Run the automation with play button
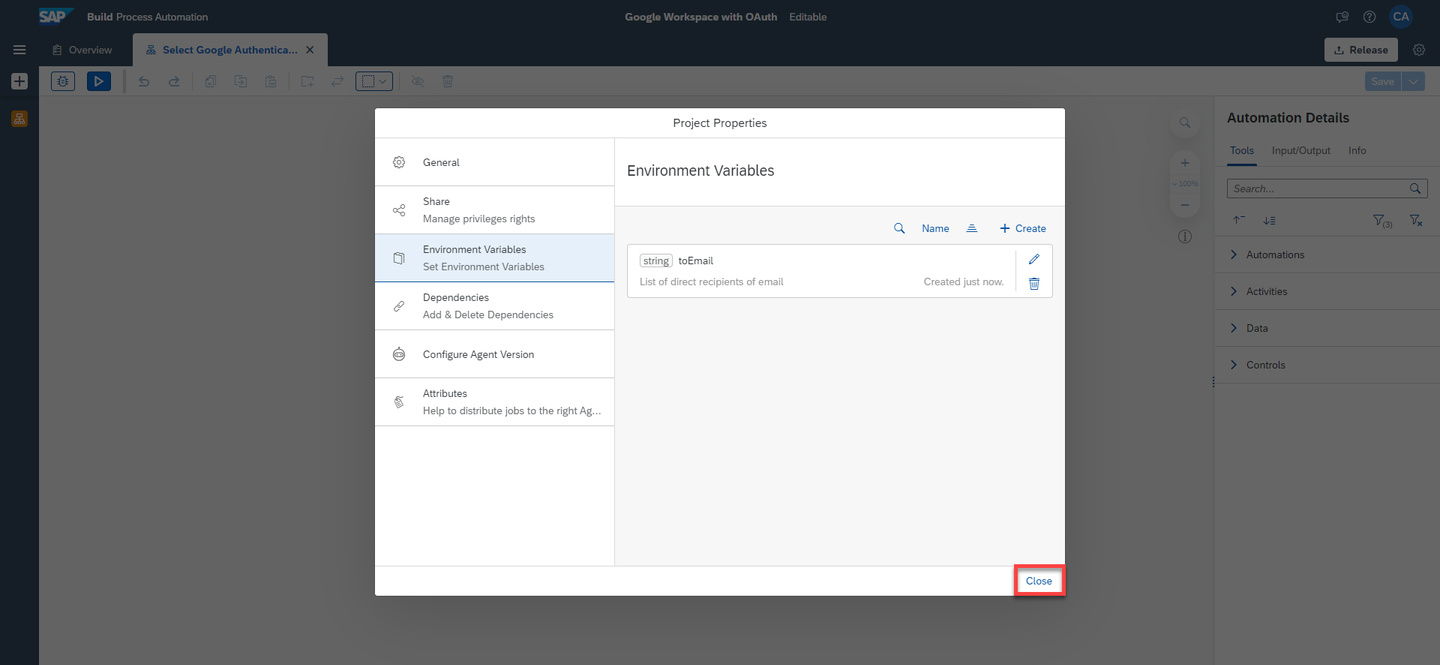This screenshot has height=665, width=1440. pos(99,81)
